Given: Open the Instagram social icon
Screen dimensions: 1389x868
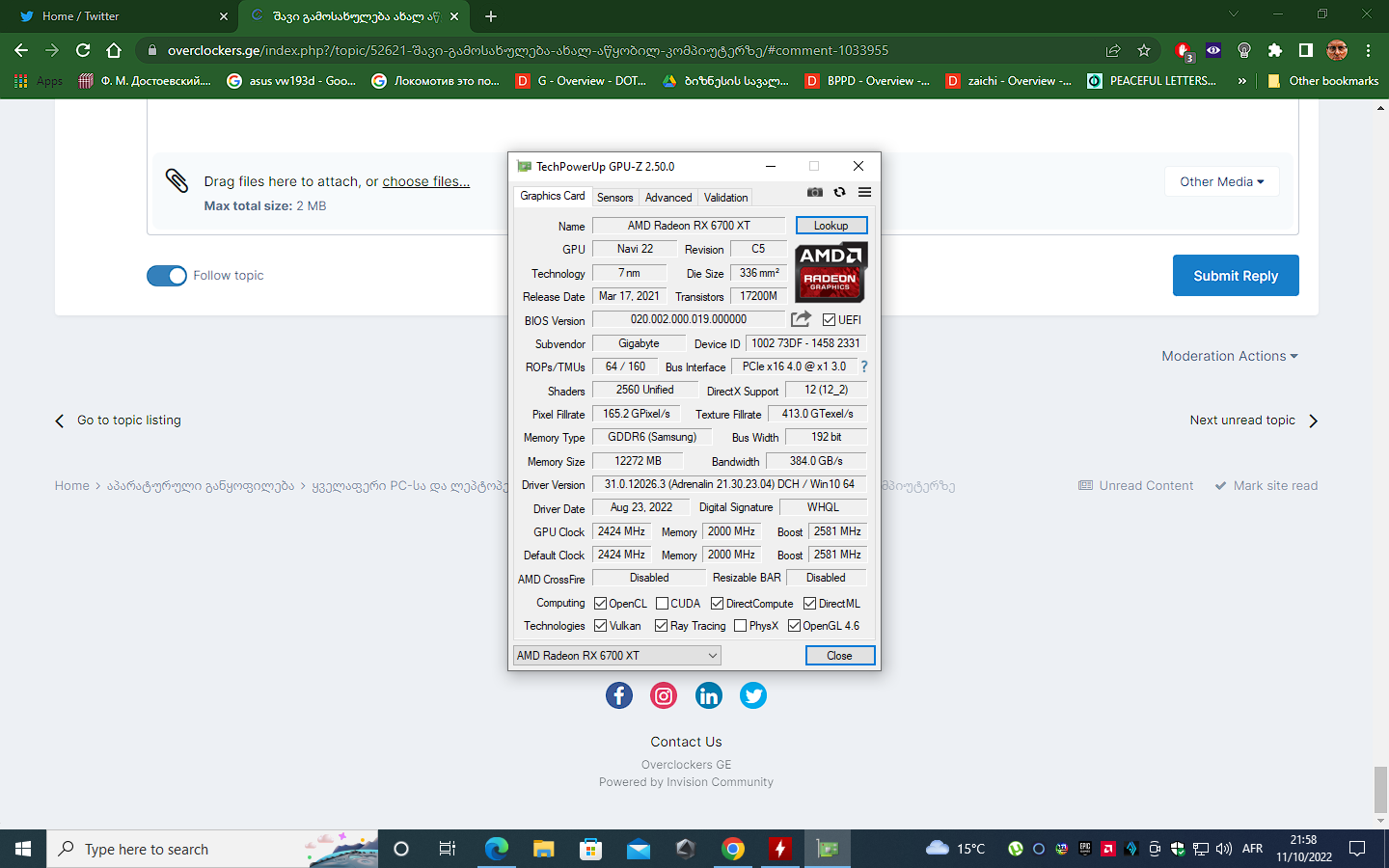Looking at the screenshot, I should click(x=664, y=695).
